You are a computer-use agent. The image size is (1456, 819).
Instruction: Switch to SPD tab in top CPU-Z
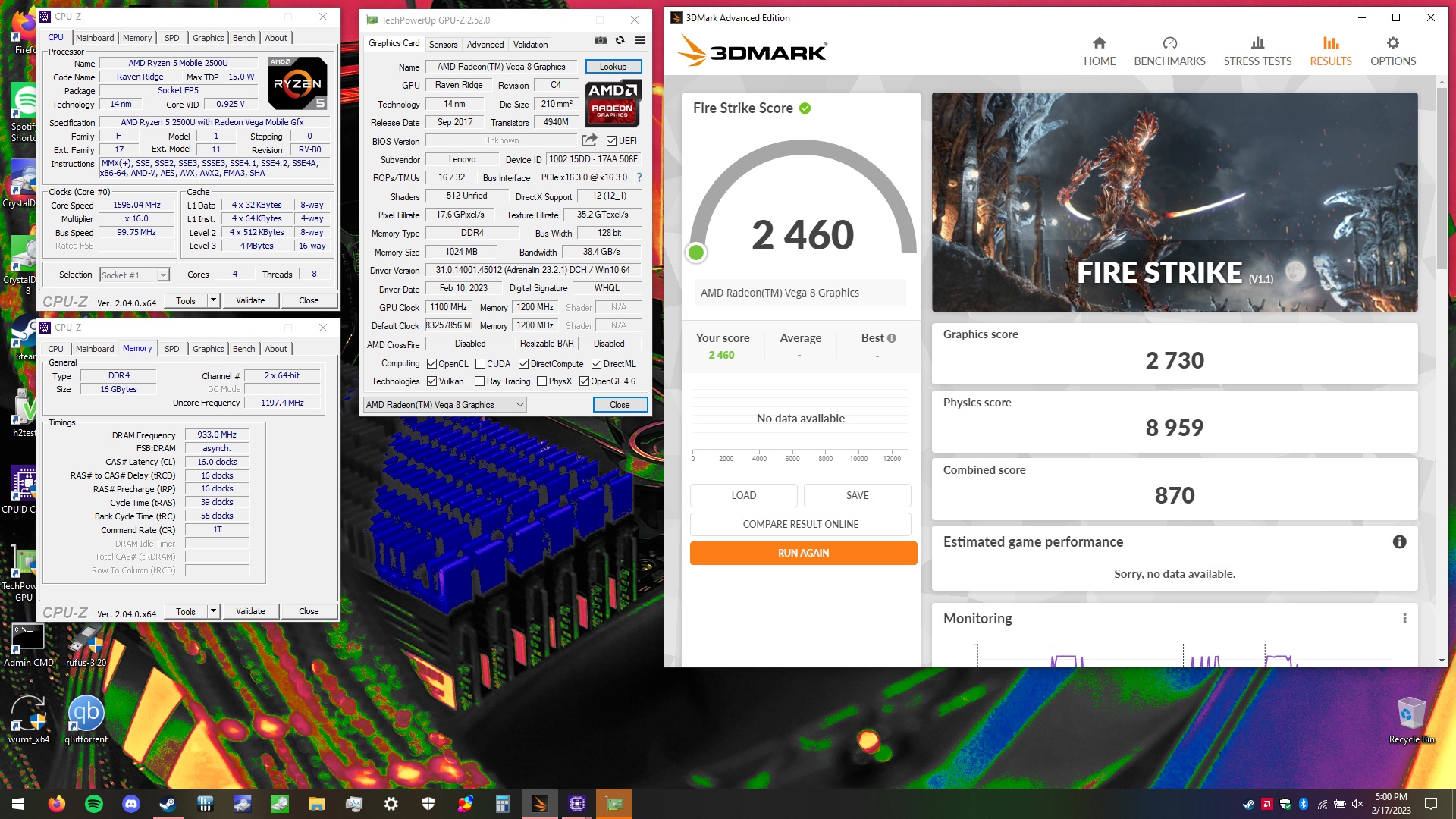pos(172,38)
